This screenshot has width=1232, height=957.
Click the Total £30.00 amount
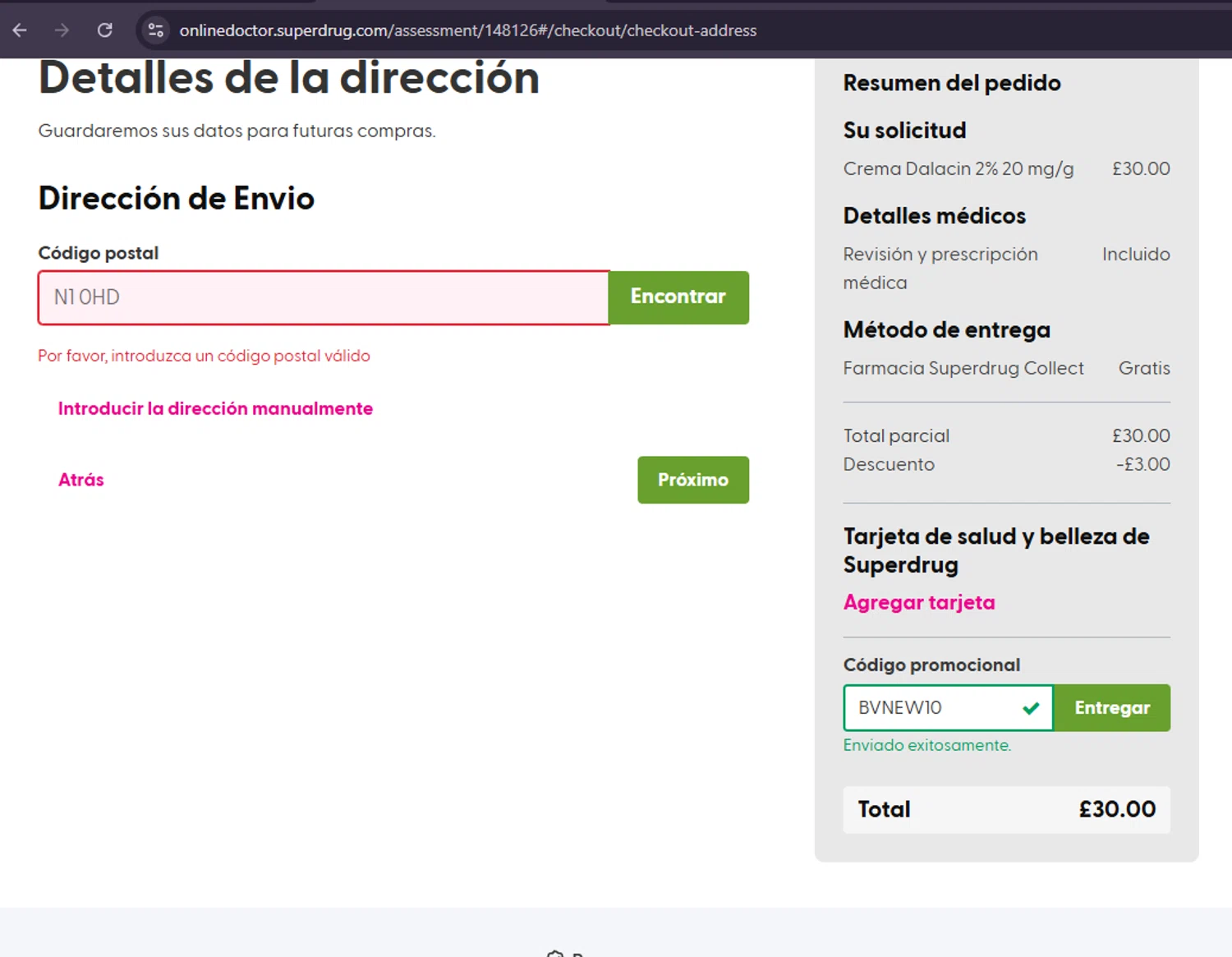pos(1117,809)
